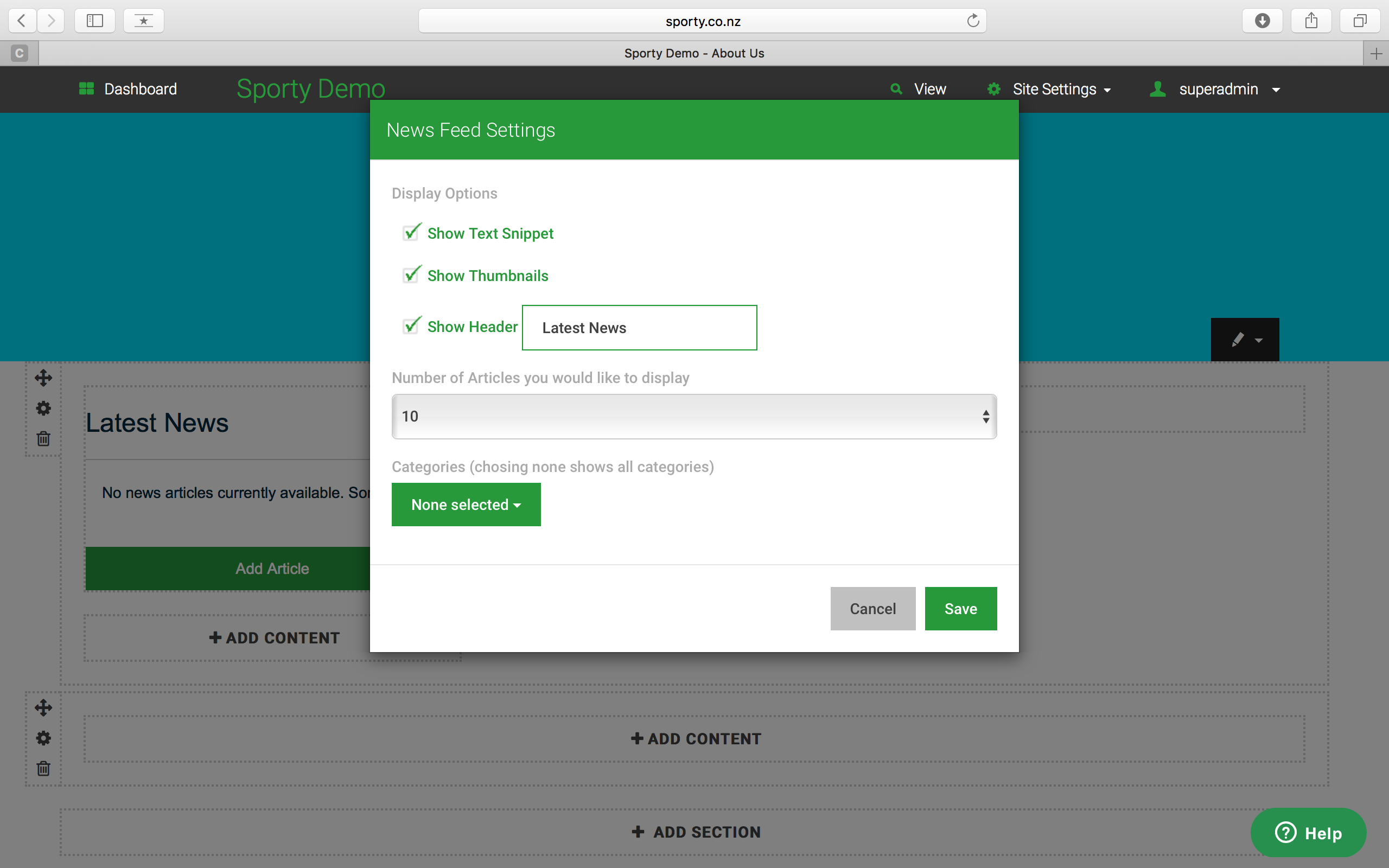
Task: Open the Share icon in browser toolbar
Action: pyautogui.click(x=1311, y=21)
